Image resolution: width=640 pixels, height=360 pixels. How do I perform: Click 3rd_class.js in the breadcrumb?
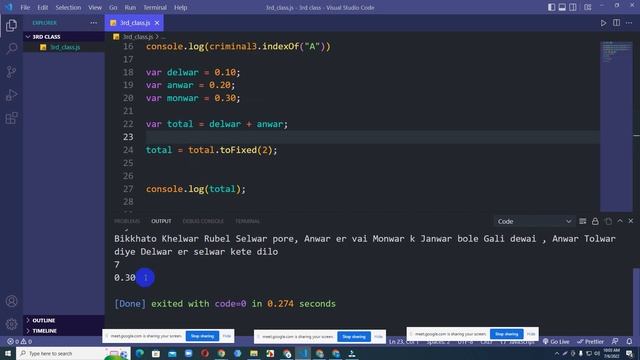[138, 37]
